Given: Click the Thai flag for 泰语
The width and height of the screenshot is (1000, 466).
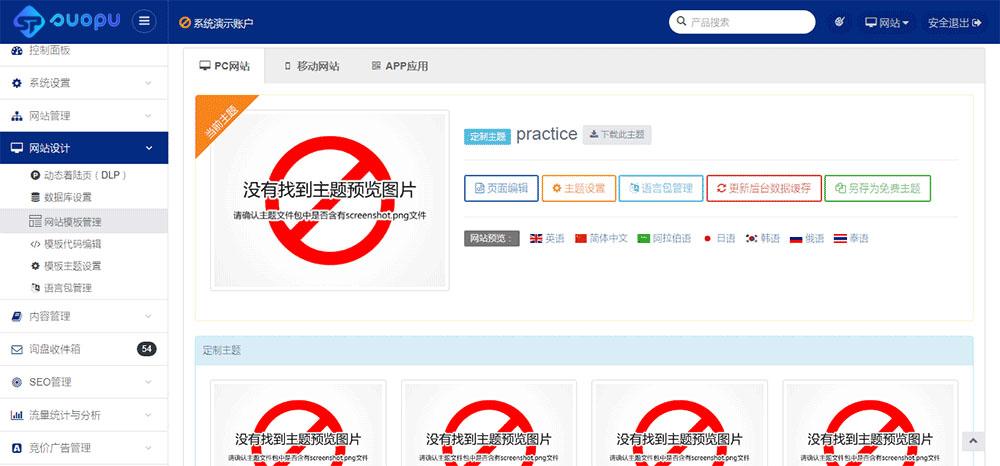Looking at the screenshot, I should tap(840, 238).
